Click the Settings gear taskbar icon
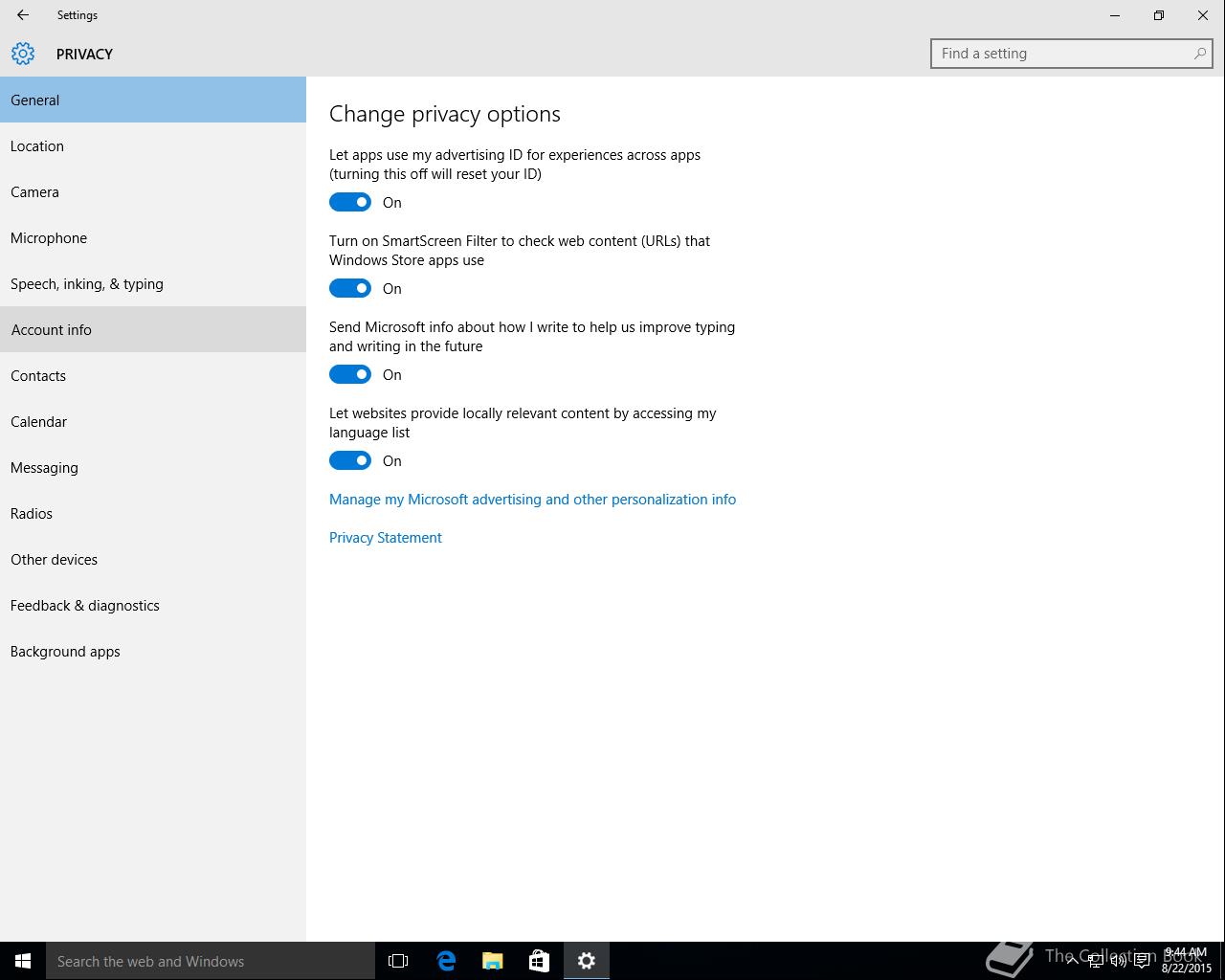This screenshot has height=980, width=1225. point(587,961)
